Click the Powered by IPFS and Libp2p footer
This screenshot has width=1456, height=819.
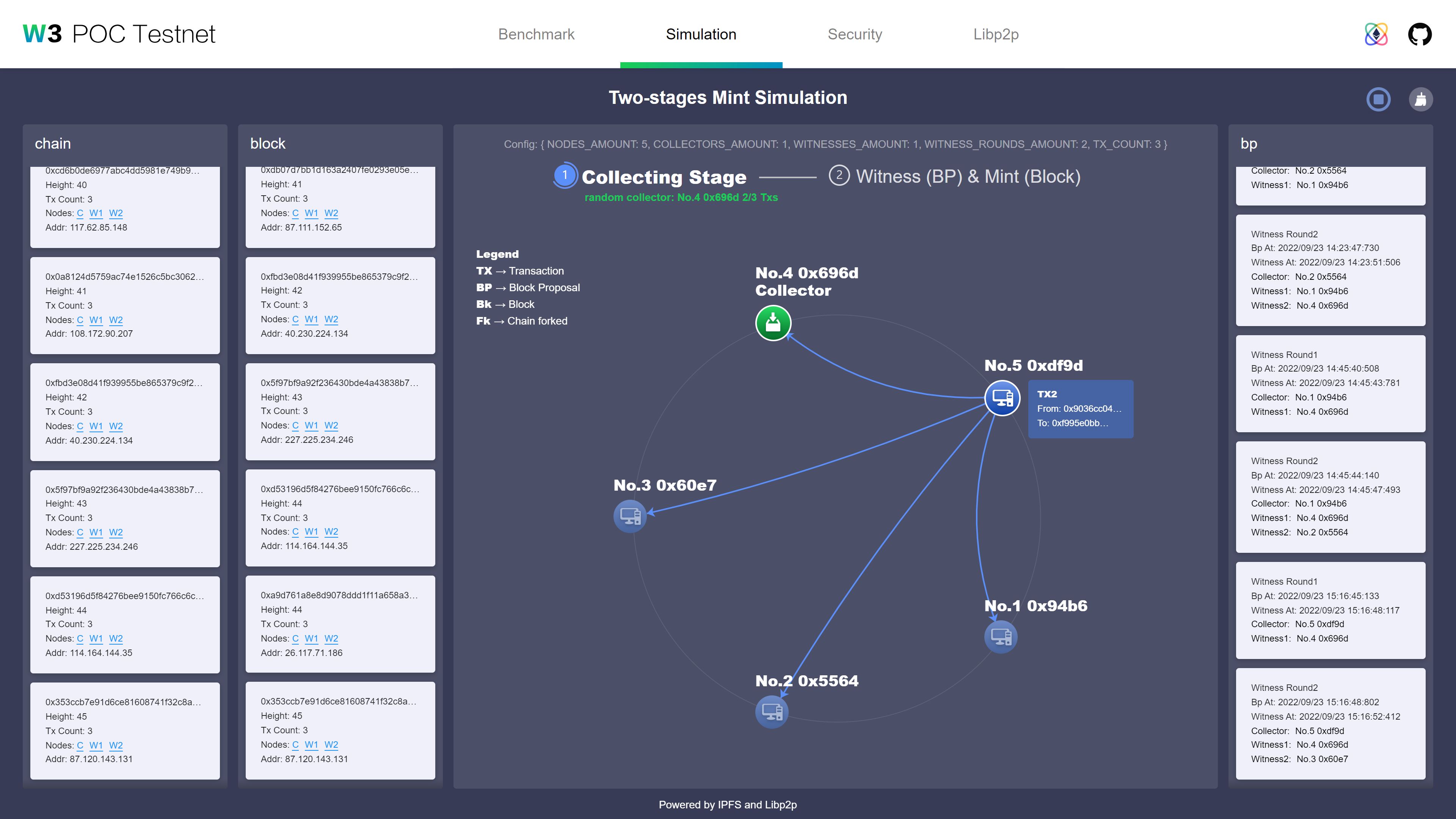click(728, 805)
